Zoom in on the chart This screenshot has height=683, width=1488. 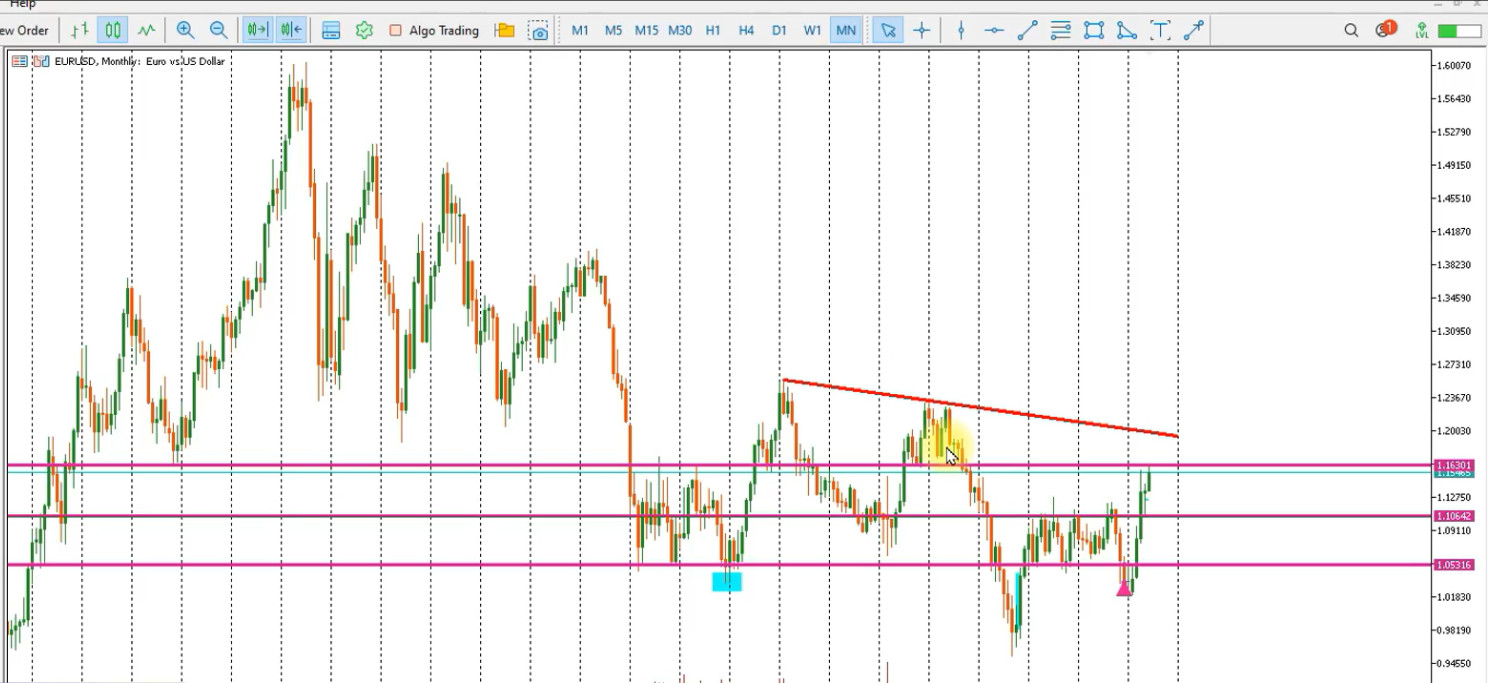pos(185,31)
